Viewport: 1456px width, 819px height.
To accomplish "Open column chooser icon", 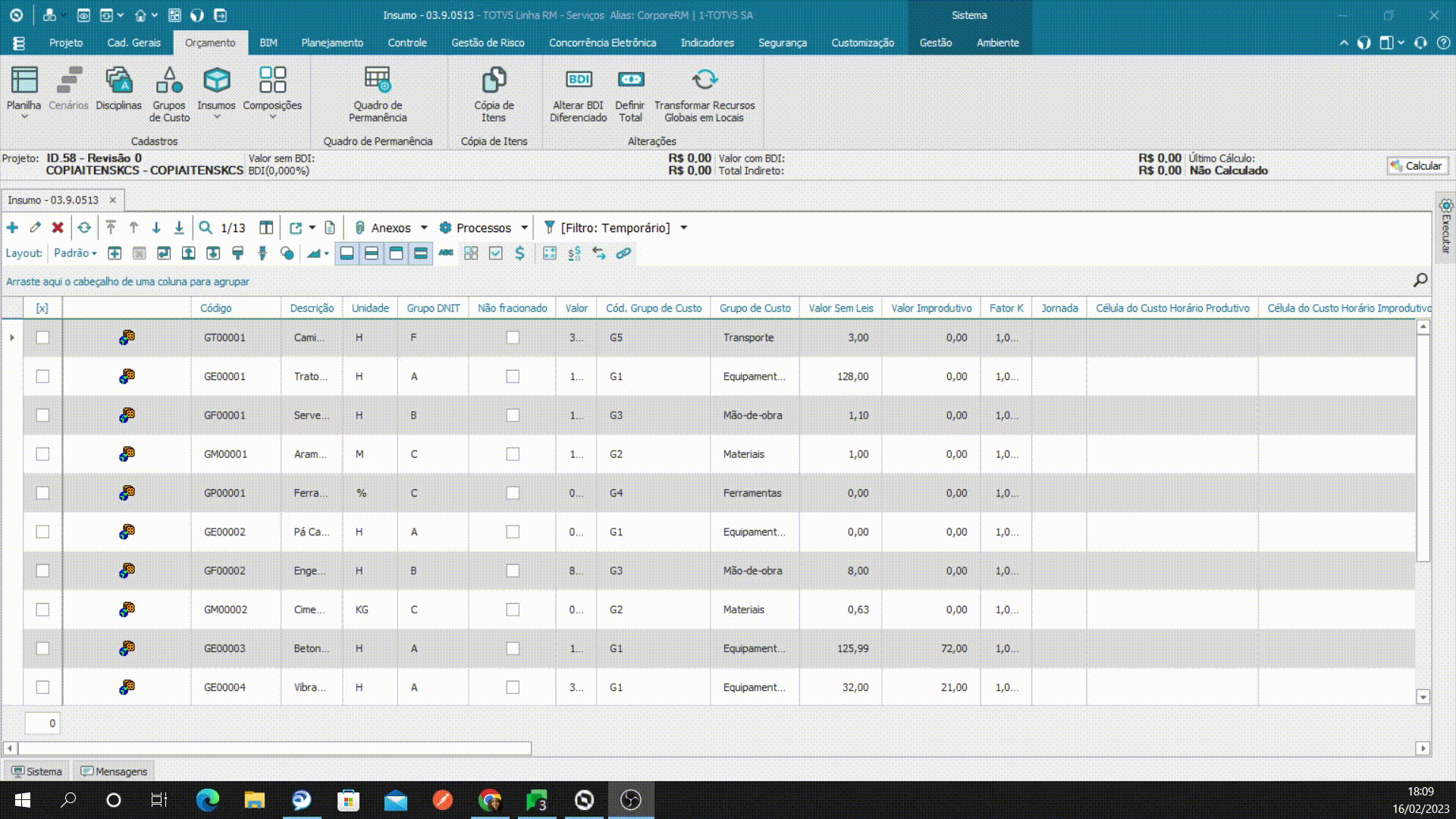I will pos(266,227).
